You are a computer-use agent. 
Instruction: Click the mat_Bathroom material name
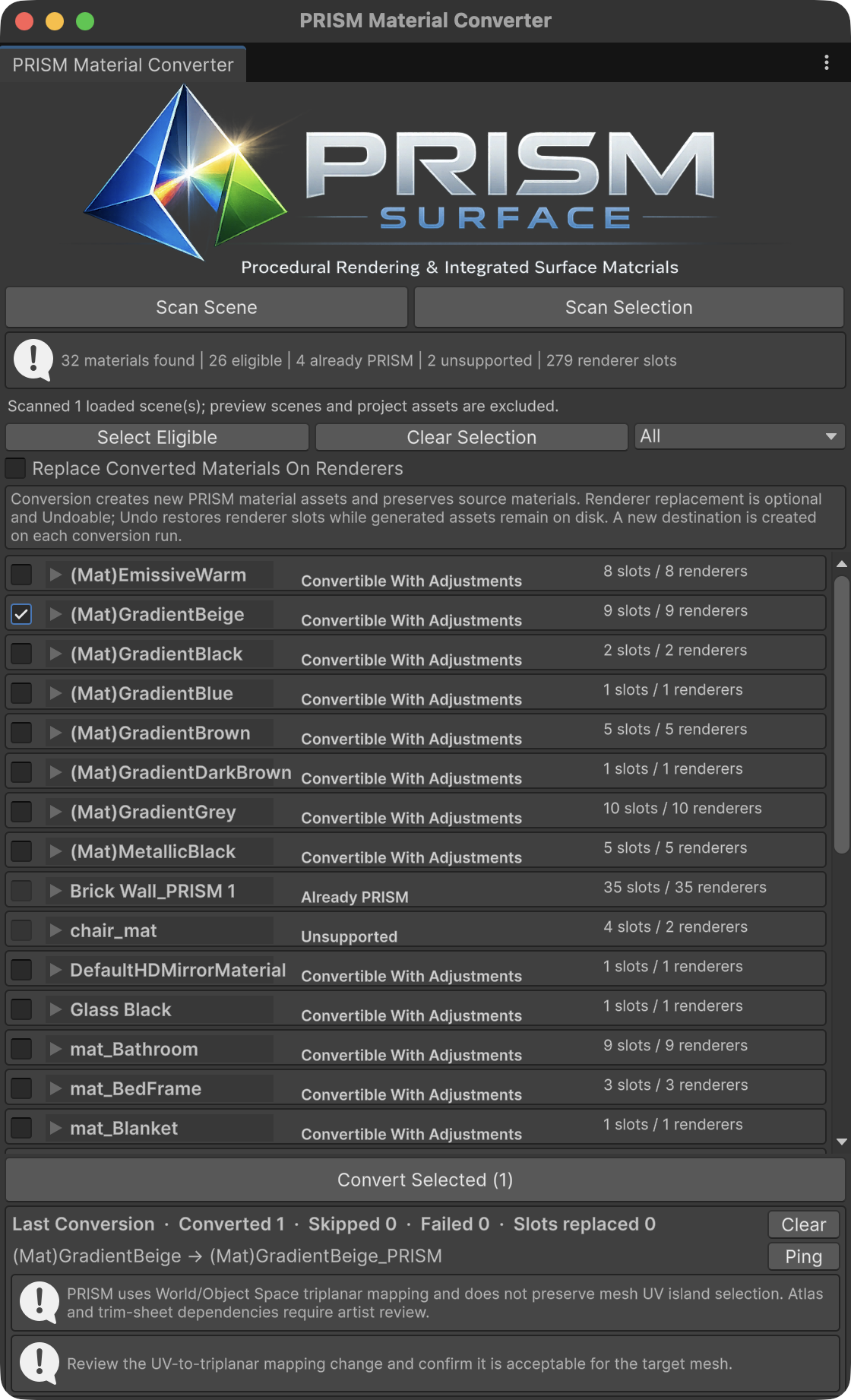(x=134, y=1049)
